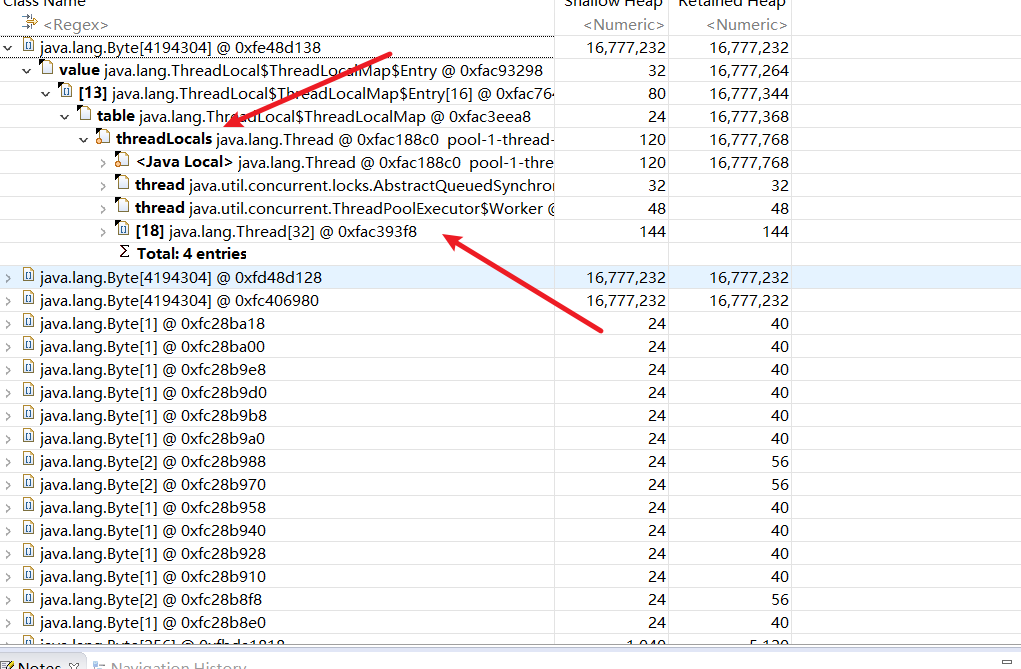Click the object icon of java.lang.Byte[4194304] @ 0xfe48d138
1021x669 pixels.
(x=28, y=47)
